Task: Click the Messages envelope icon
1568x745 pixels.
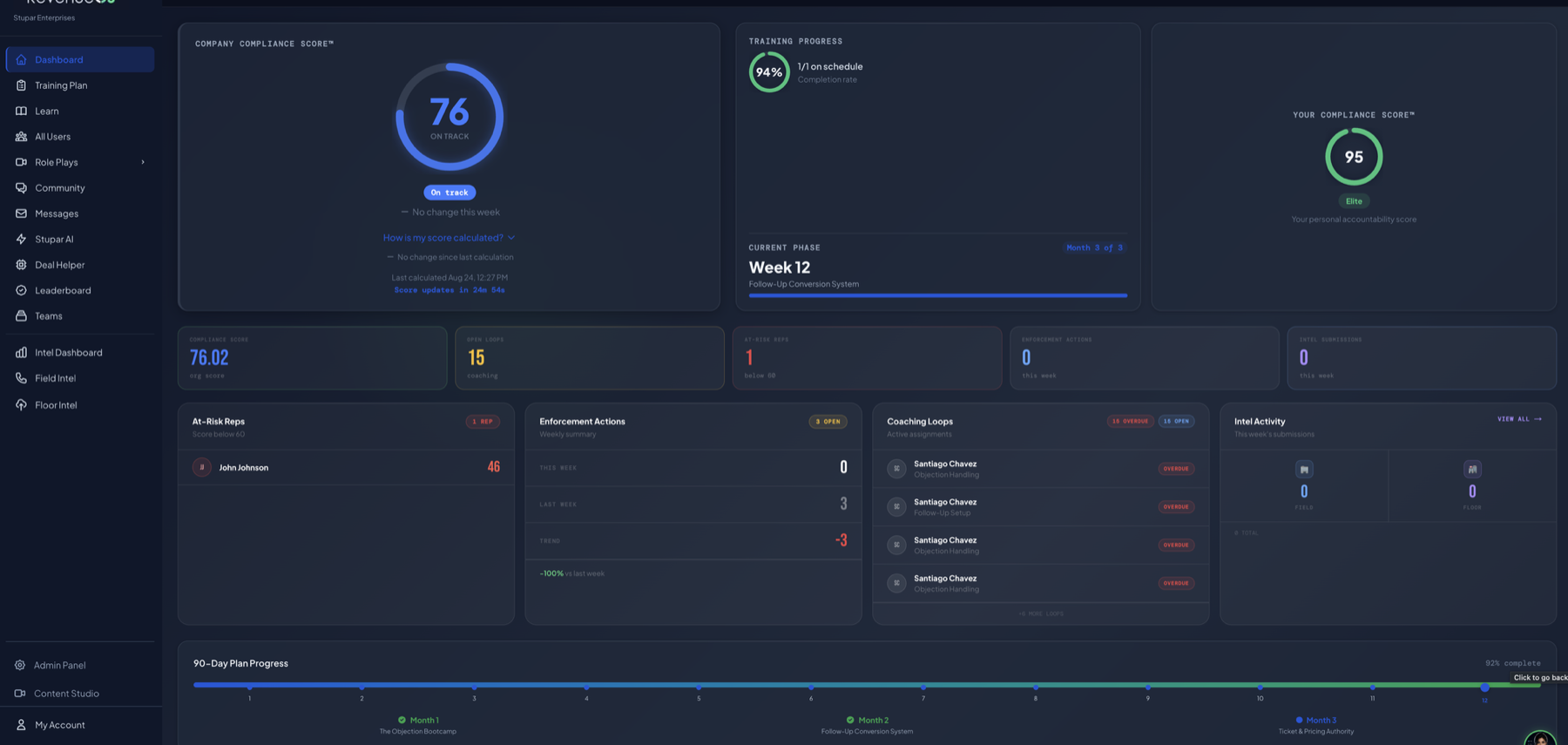Action: tap(21, 213)
